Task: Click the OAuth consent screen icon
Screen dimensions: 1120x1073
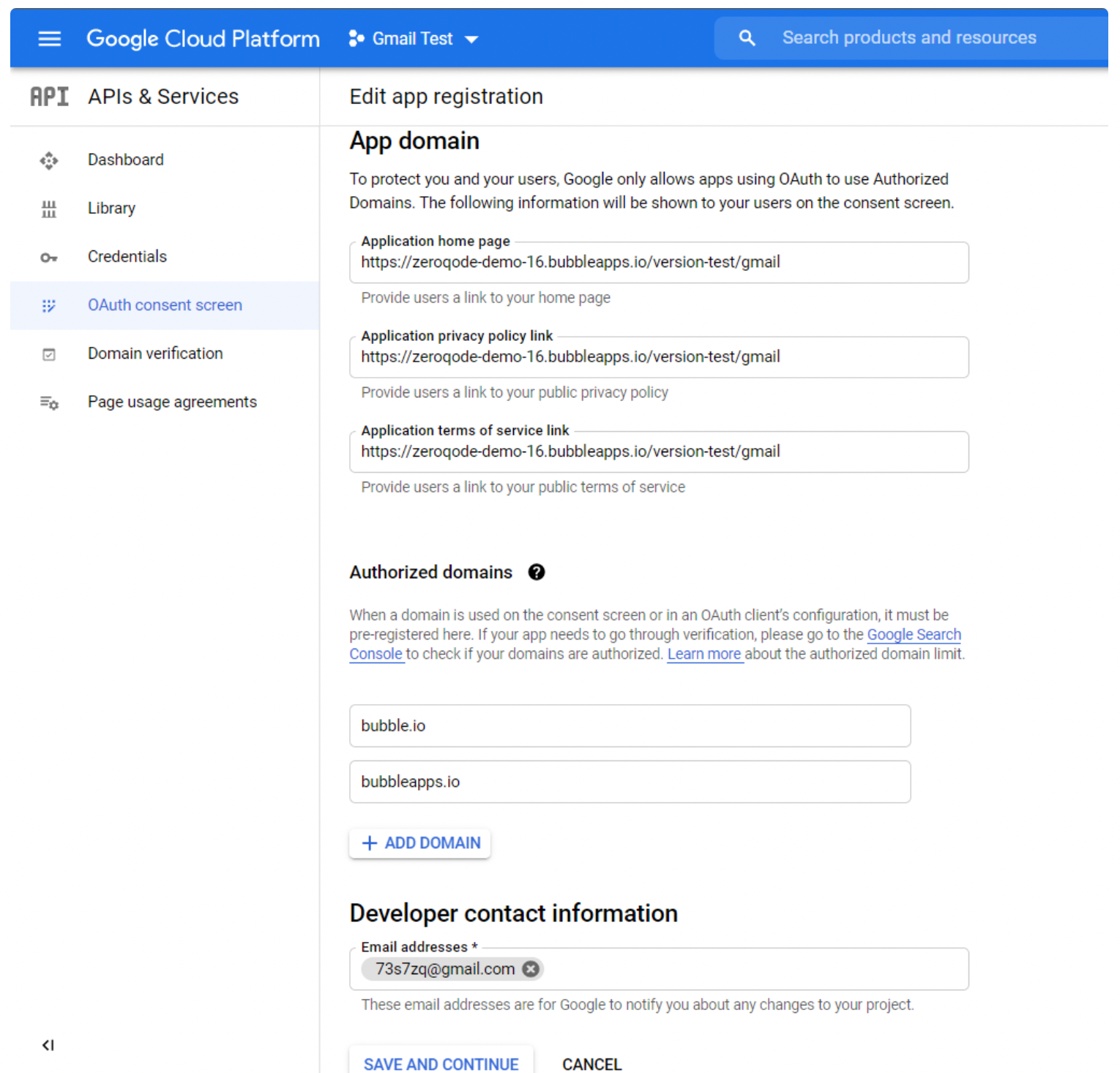Action: pos(49,306)
